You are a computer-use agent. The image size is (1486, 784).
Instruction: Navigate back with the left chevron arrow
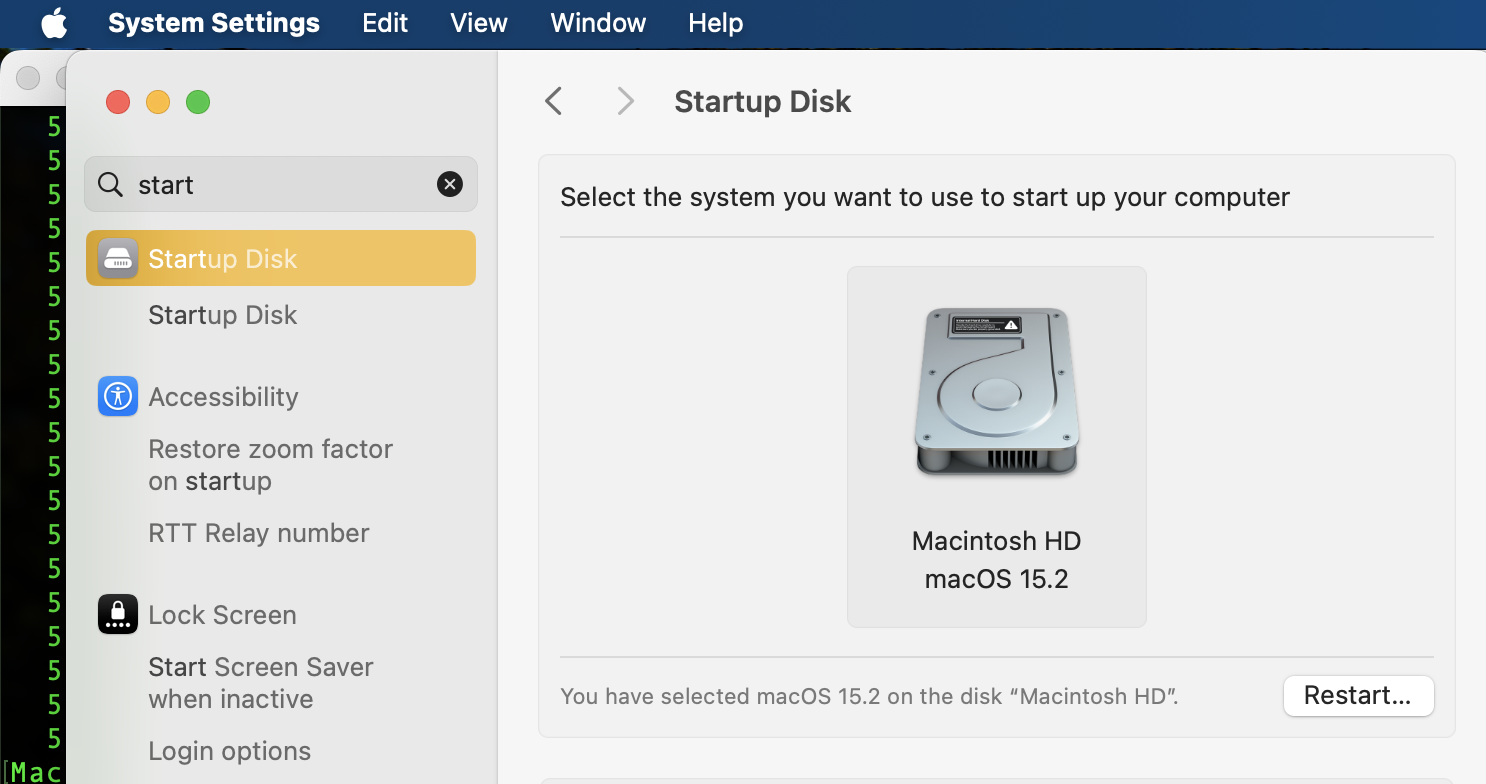coord(553,100)
